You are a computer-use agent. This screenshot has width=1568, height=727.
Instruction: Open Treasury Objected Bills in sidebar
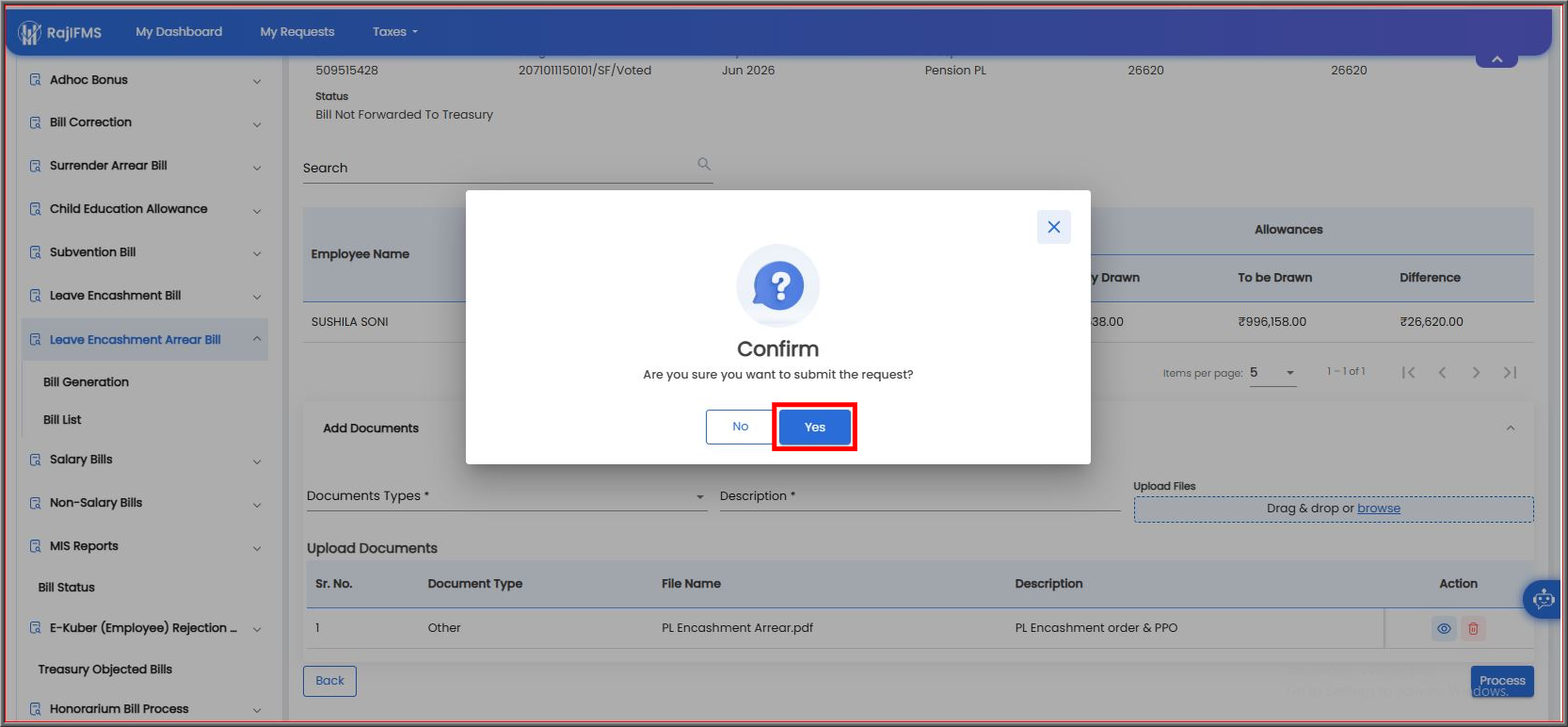pyautogui.click(x=105, y=670)
